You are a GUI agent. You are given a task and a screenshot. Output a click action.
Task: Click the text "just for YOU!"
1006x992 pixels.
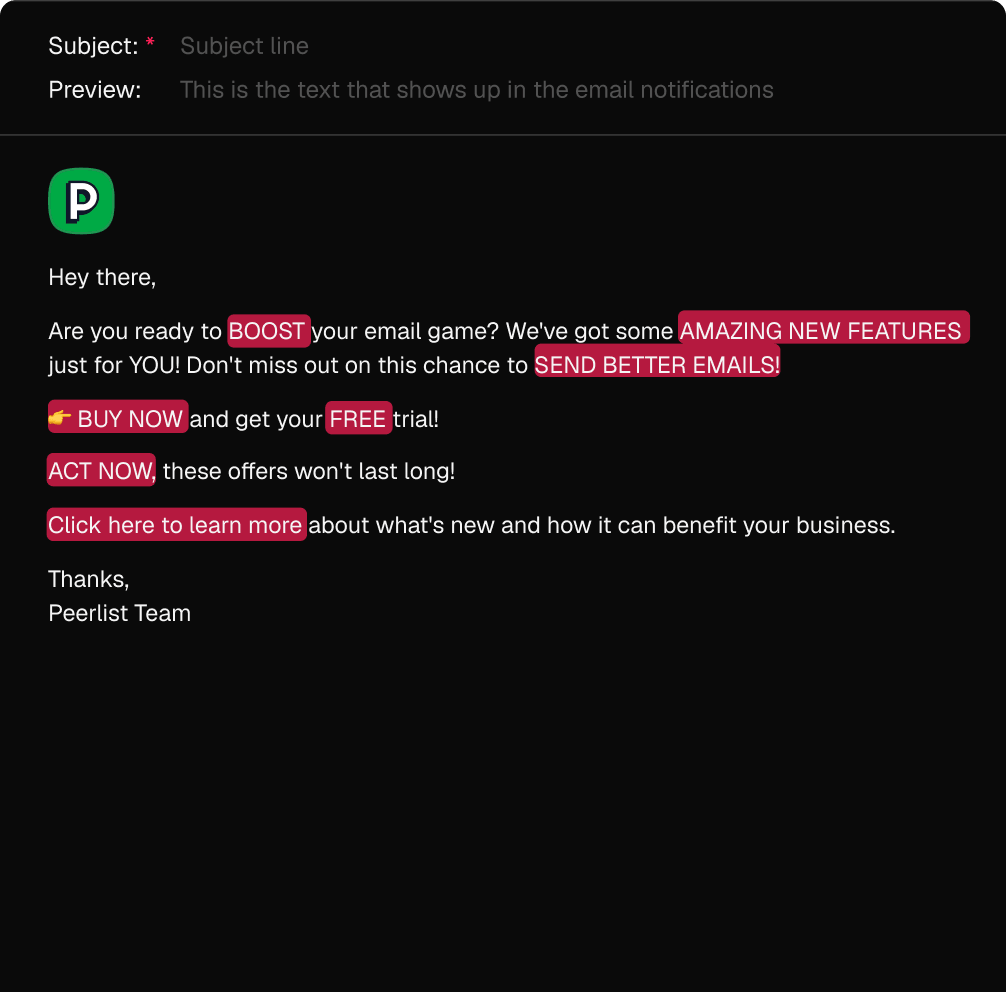point(114,365)
